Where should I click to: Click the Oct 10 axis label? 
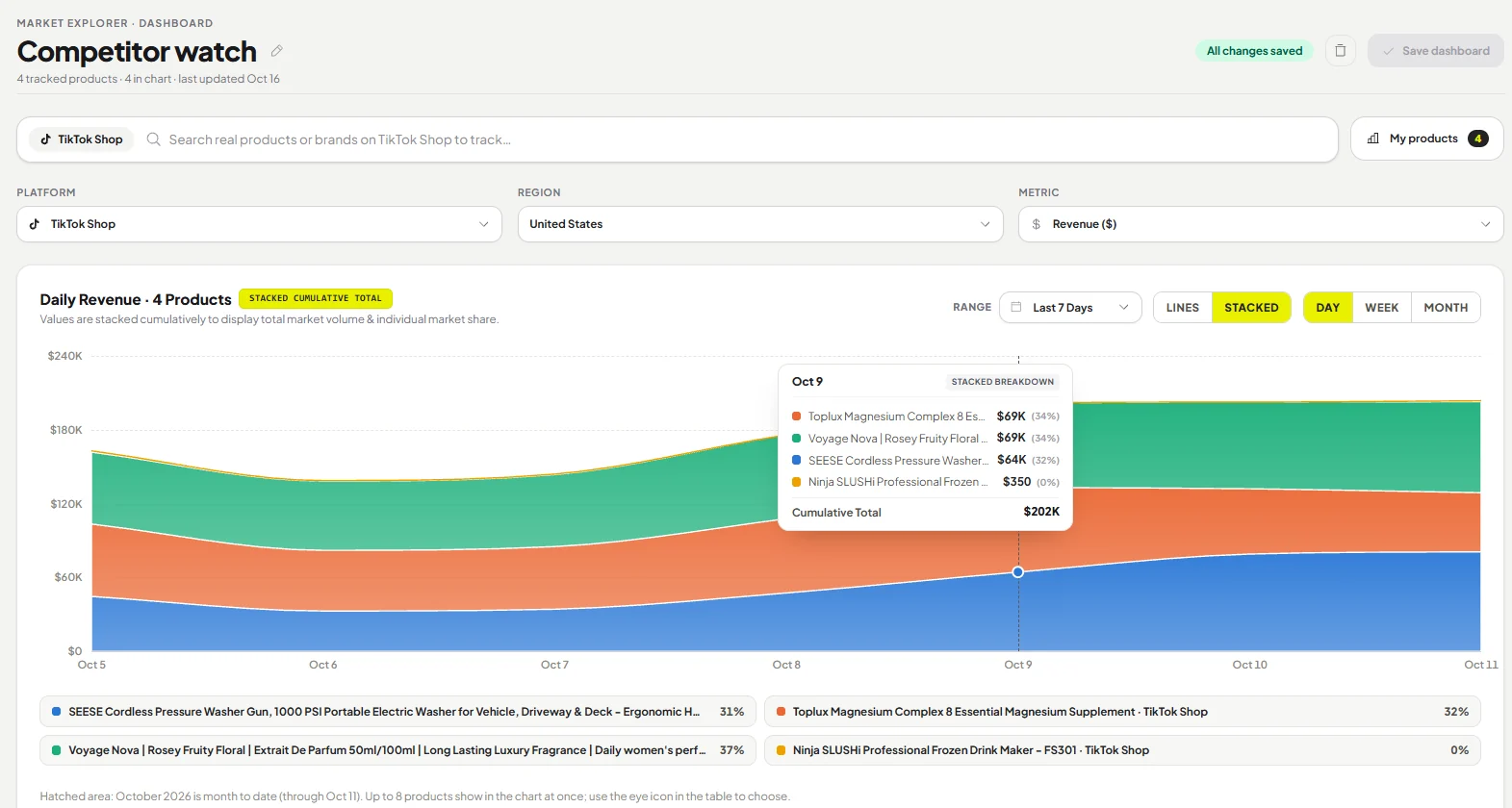click(1249, 665)
